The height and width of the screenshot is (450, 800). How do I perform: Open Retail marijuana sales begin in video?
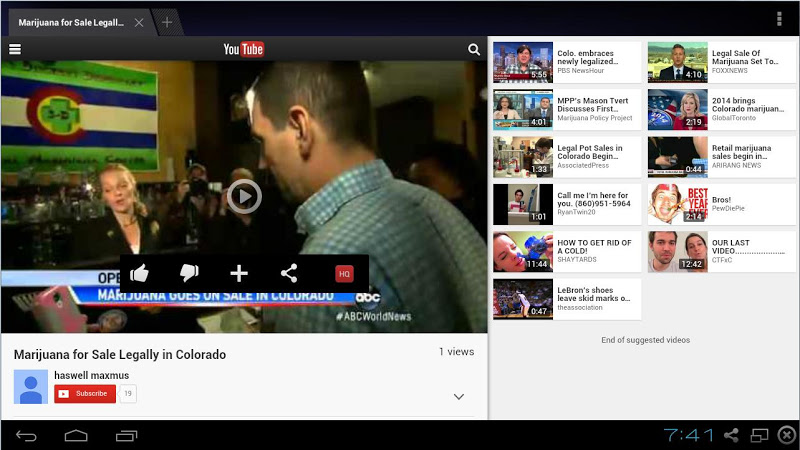click(x=721, y=157)
